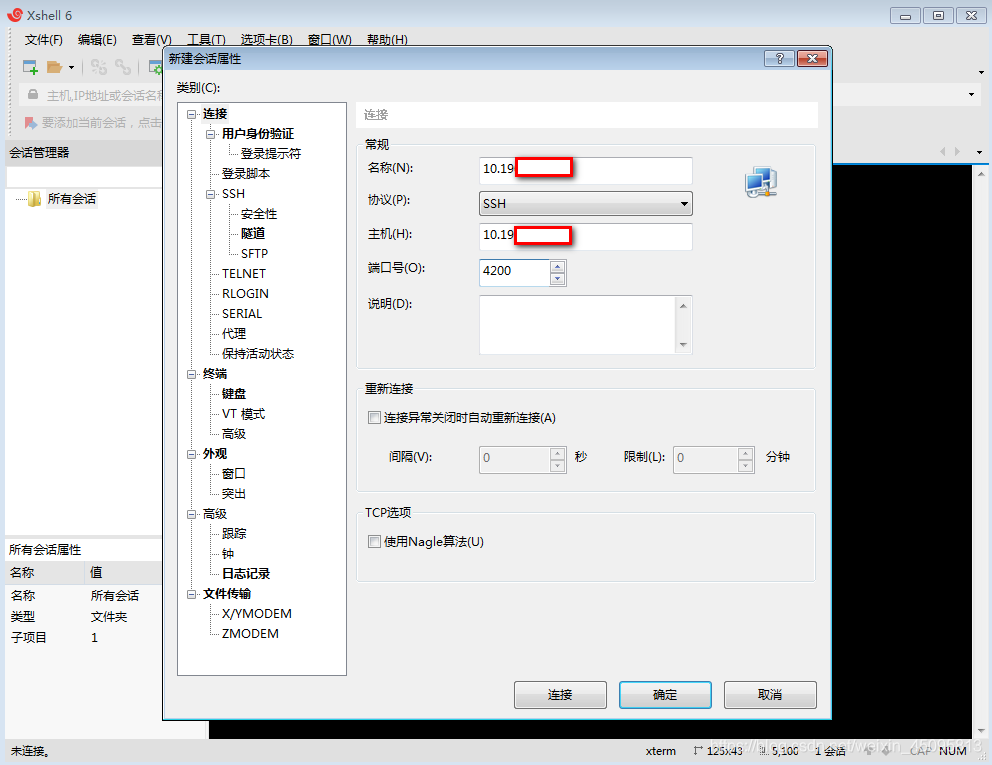Open the 帮助(H) menu
992x765 pixels.
[x=387, y=40]
